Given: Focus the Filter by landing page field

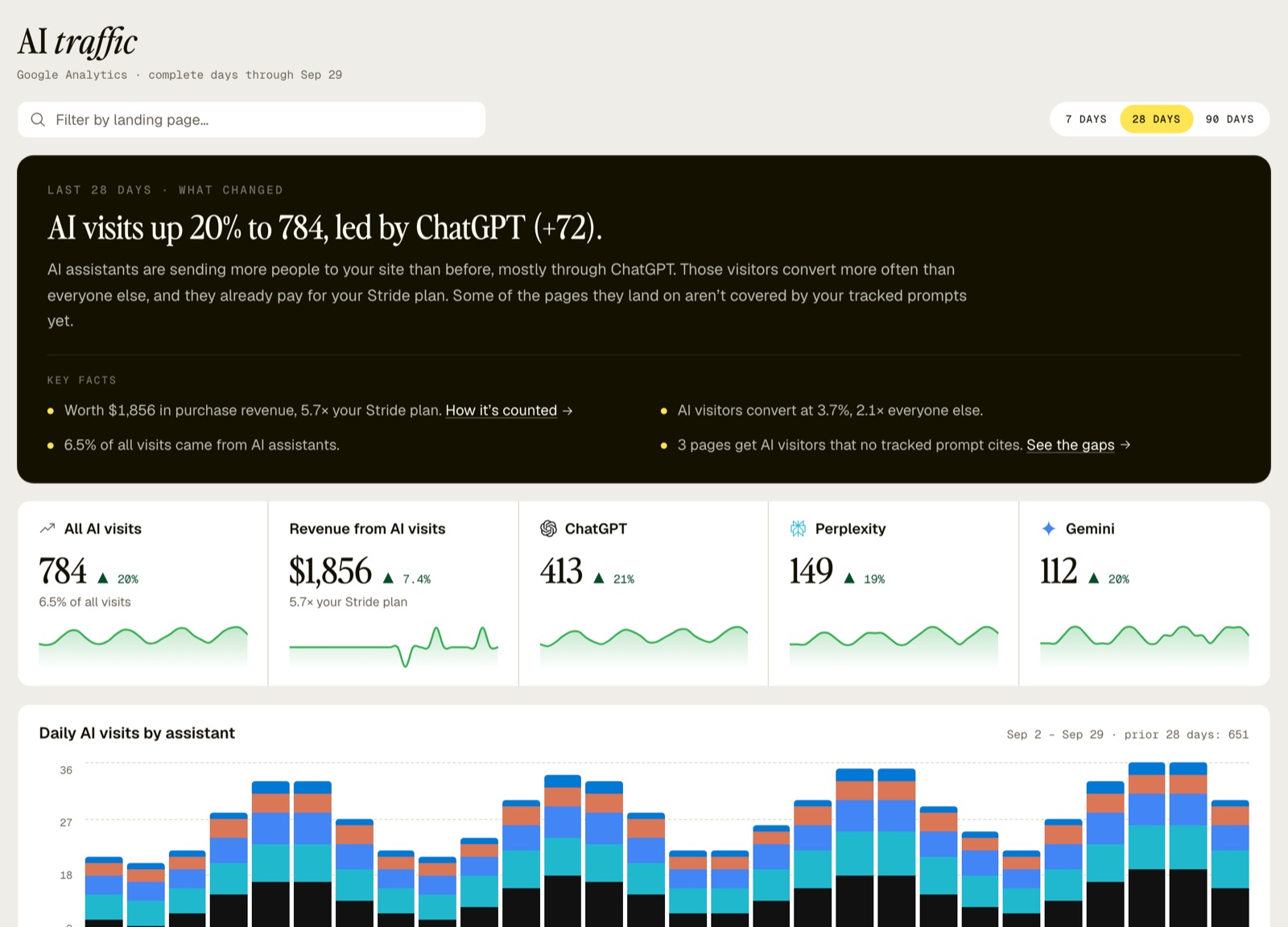Looking at the screenshot, I should point(251,120).
